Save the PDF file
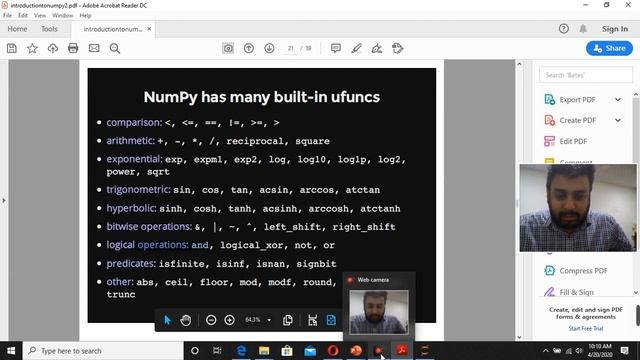640x360 pixels. 12,48
